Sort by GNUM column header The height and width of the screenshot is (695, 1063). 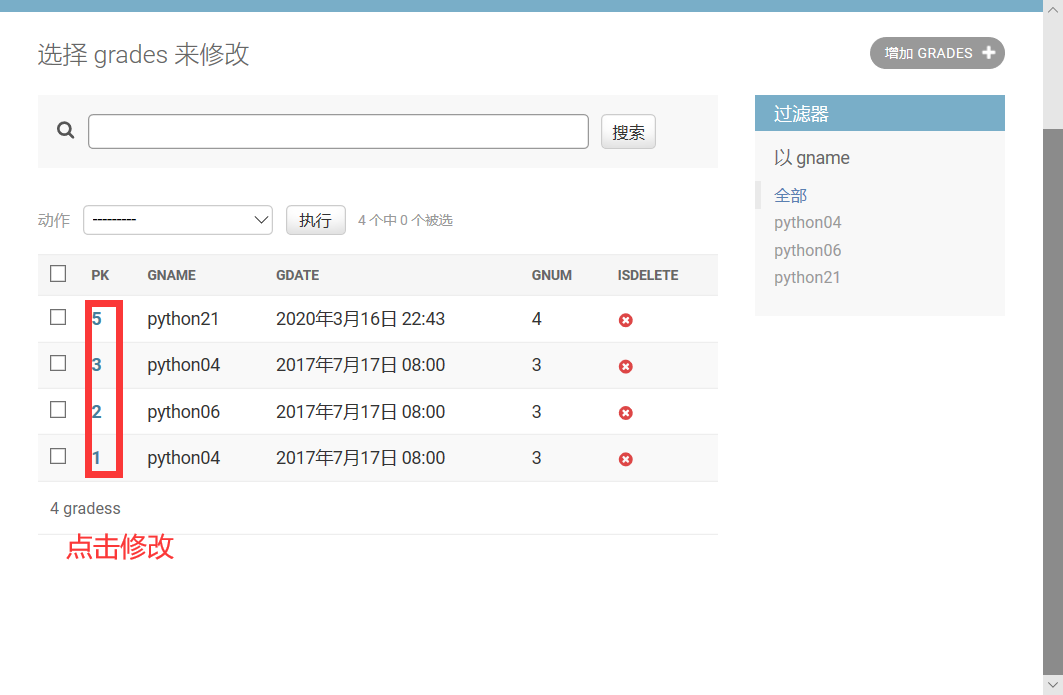pyautogui.click(x=552, y=275)
